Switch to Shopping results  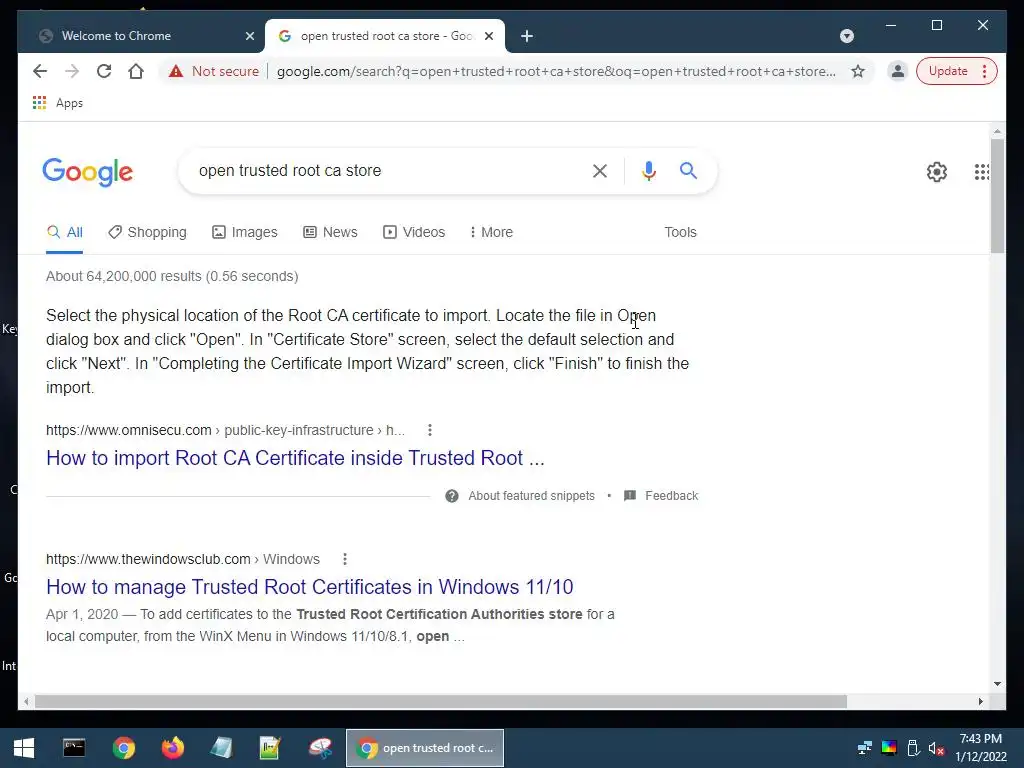[148, 232]
